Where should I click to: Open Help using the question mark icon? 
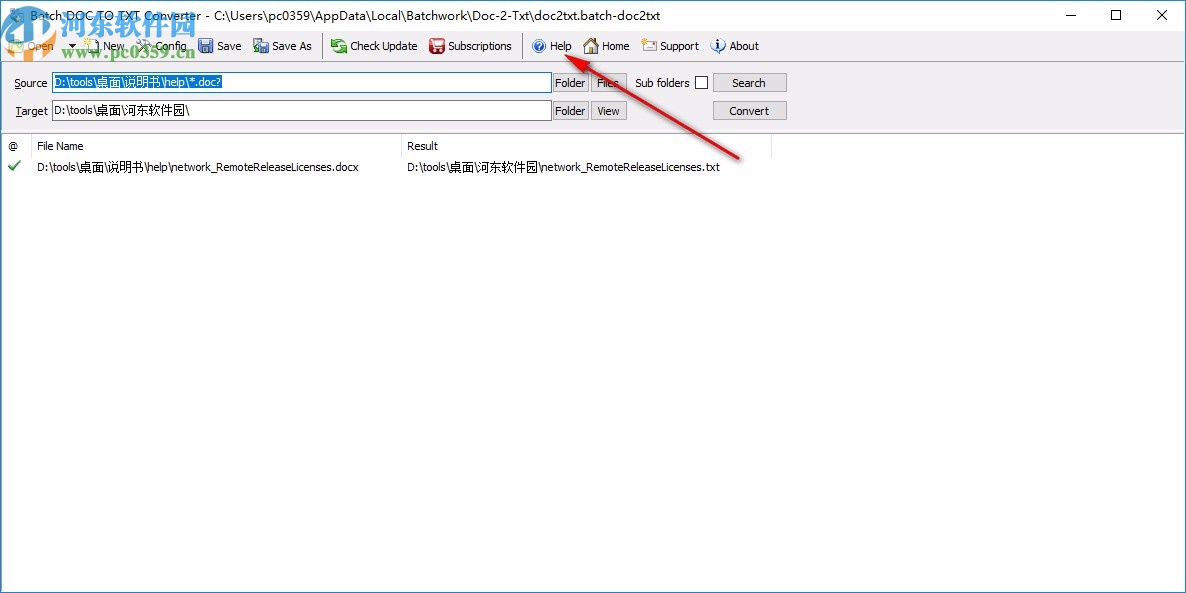coord(552,45)
